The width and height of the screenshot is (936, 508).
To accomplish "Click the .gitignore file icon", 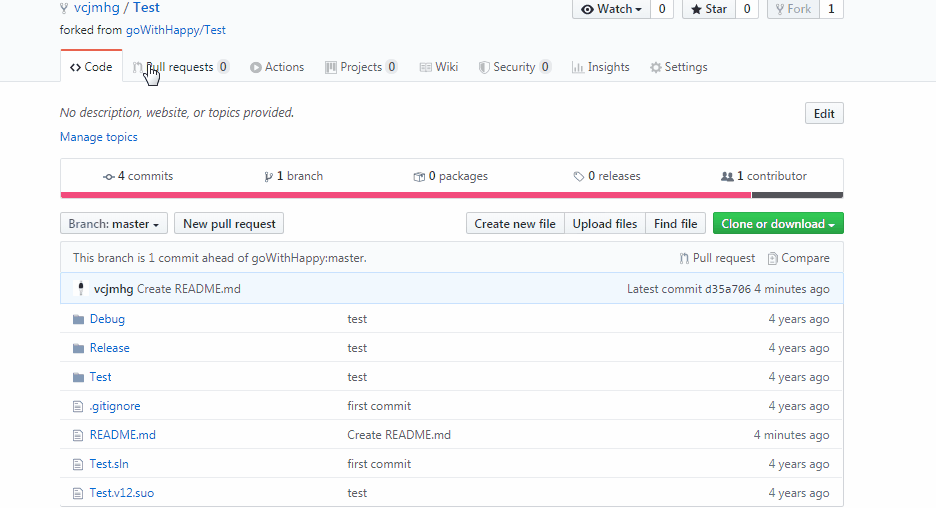I will (x=78, y=407).
